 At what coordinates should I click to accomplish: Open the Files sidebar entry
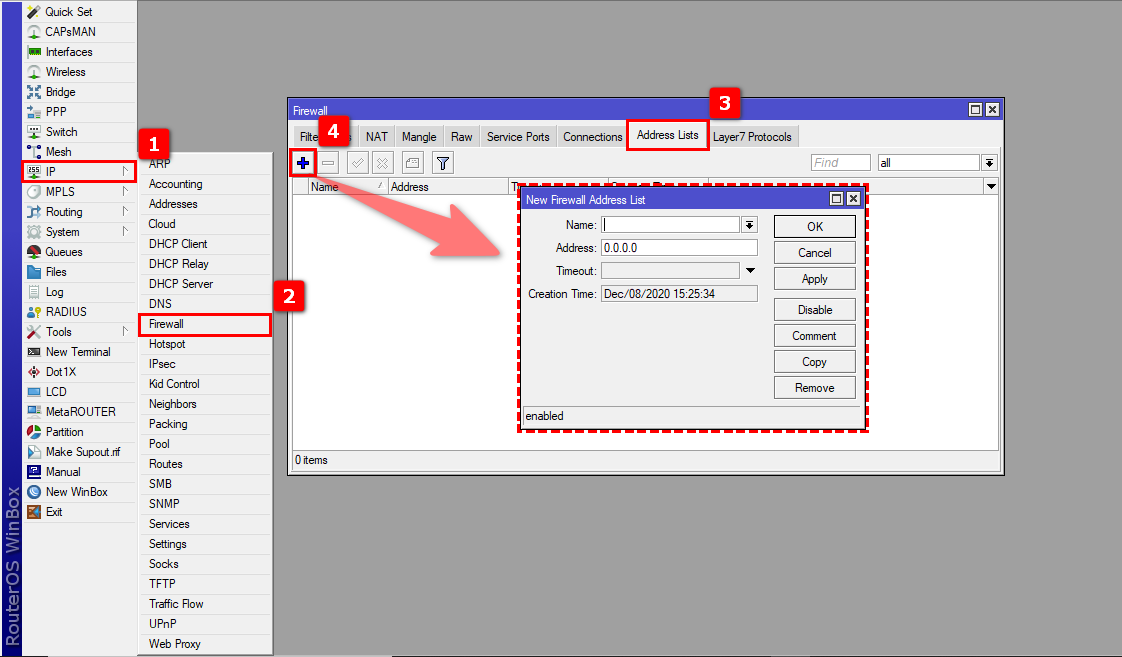[56, 272]
